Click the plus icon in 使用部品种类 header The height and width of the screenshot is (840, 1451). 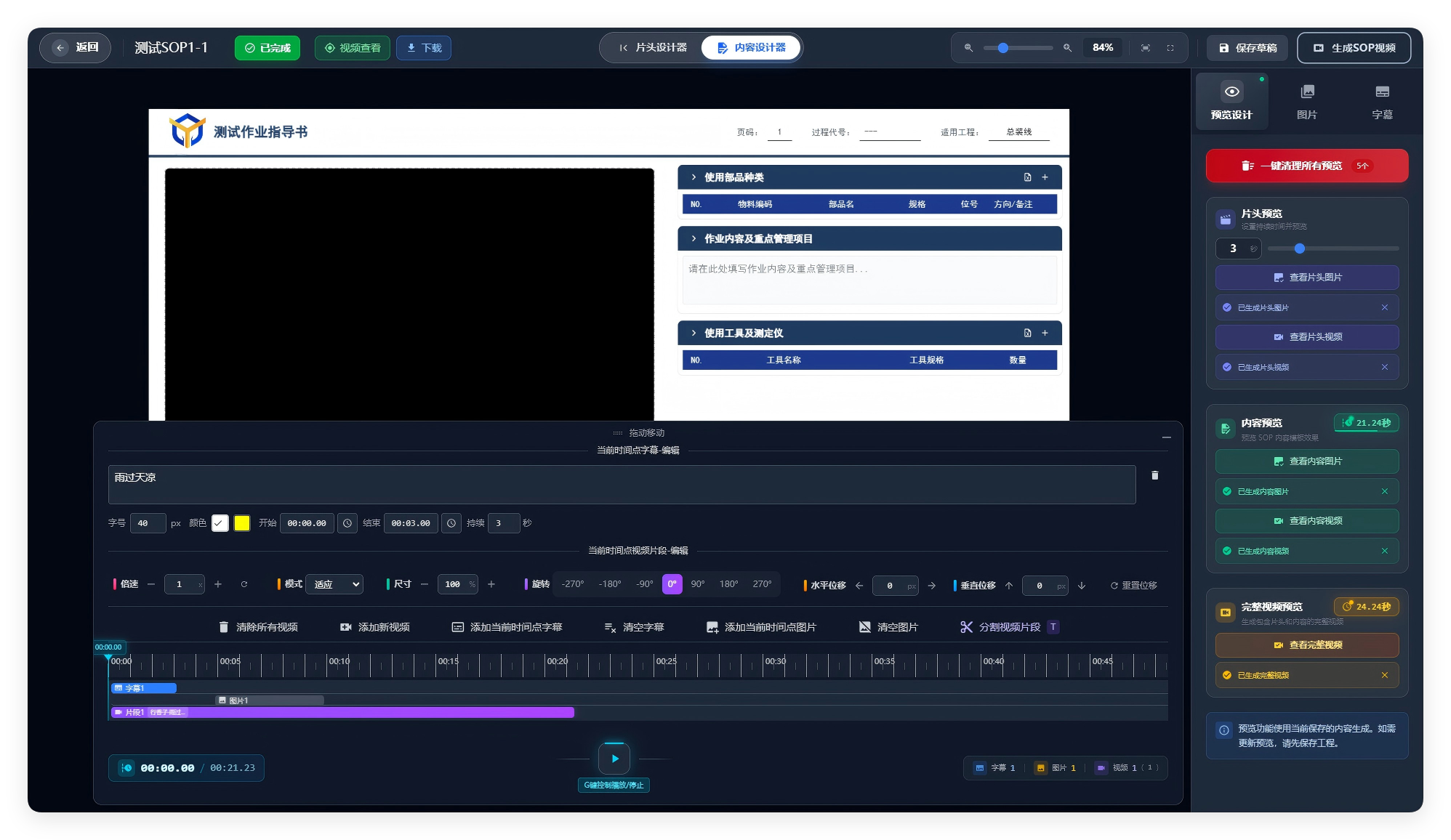coord(1045,177)
